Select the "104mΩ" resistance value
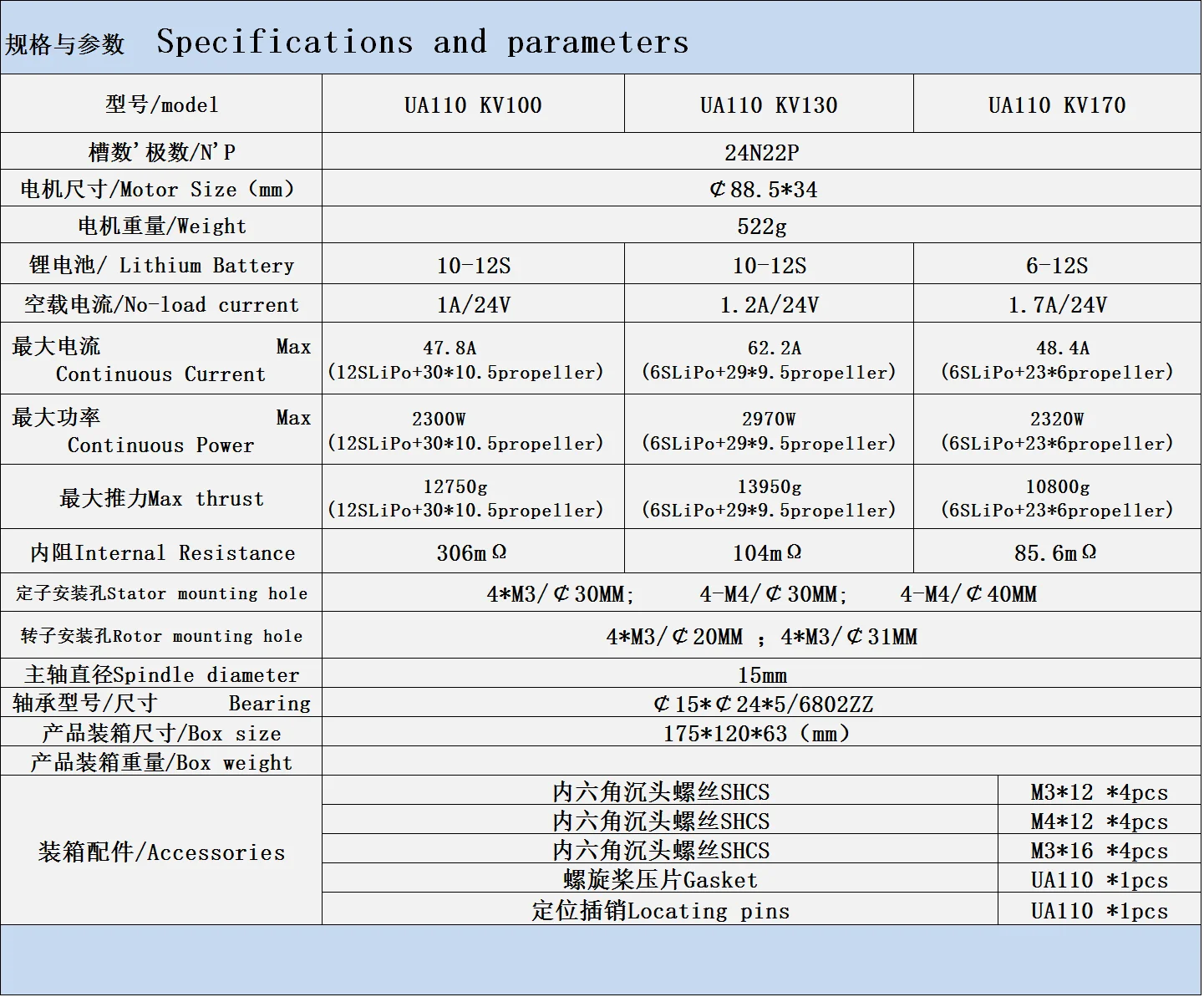Image resolution: width=1204 pixels, height=997 pixels. coord(768,553)
